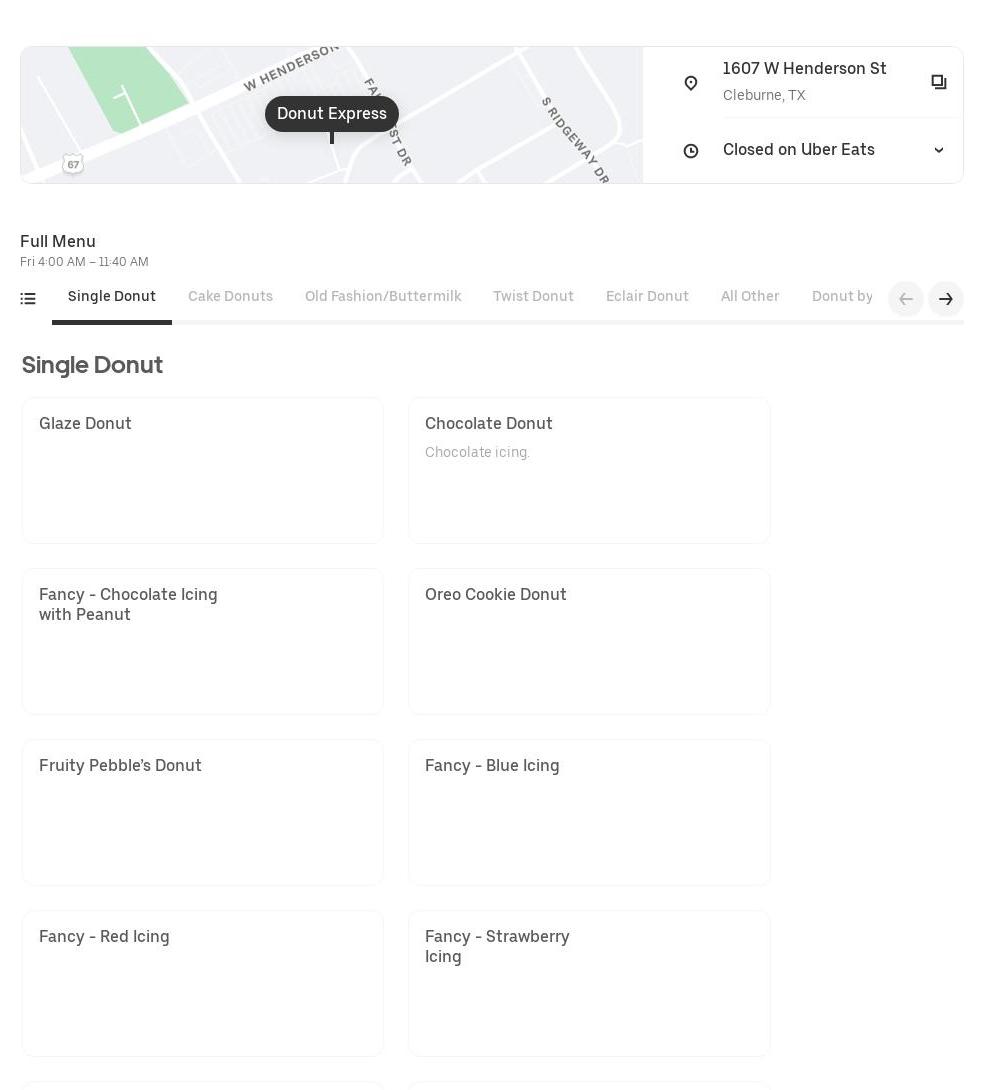Click the clock icon next to Closed on Uber Eats
This screenshot has height=1090, width=984.
[x=691, y=150]
